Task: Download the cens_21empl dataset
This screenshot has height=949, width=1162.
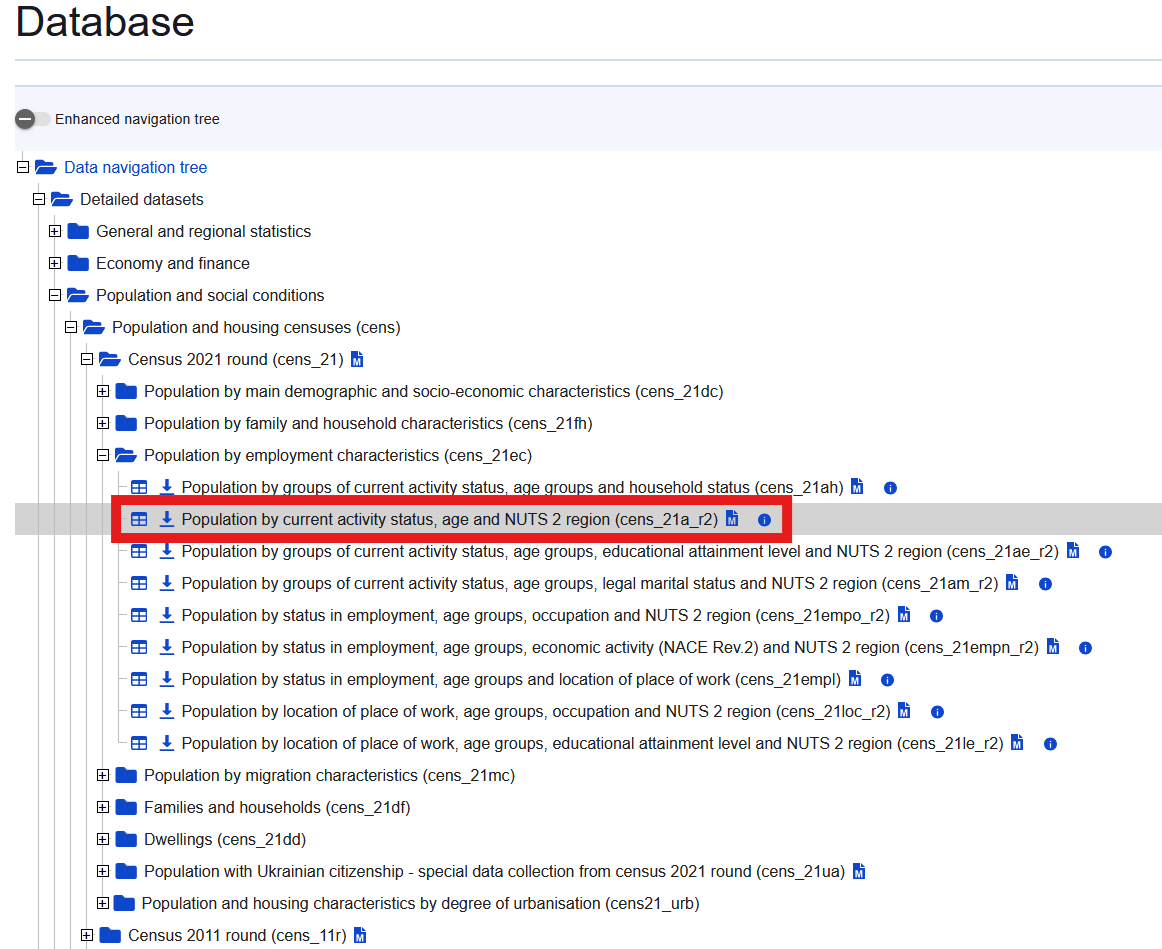Action: pos(167,679)
